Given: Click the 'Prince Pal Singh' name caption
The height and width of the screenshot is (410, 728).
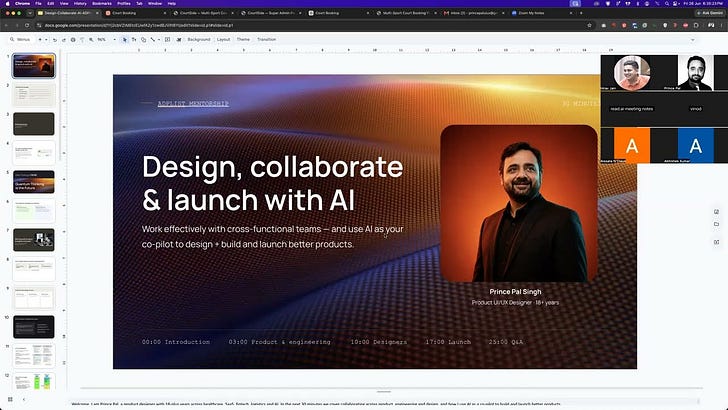Looking at the screenshot, I should coord(515,292).
